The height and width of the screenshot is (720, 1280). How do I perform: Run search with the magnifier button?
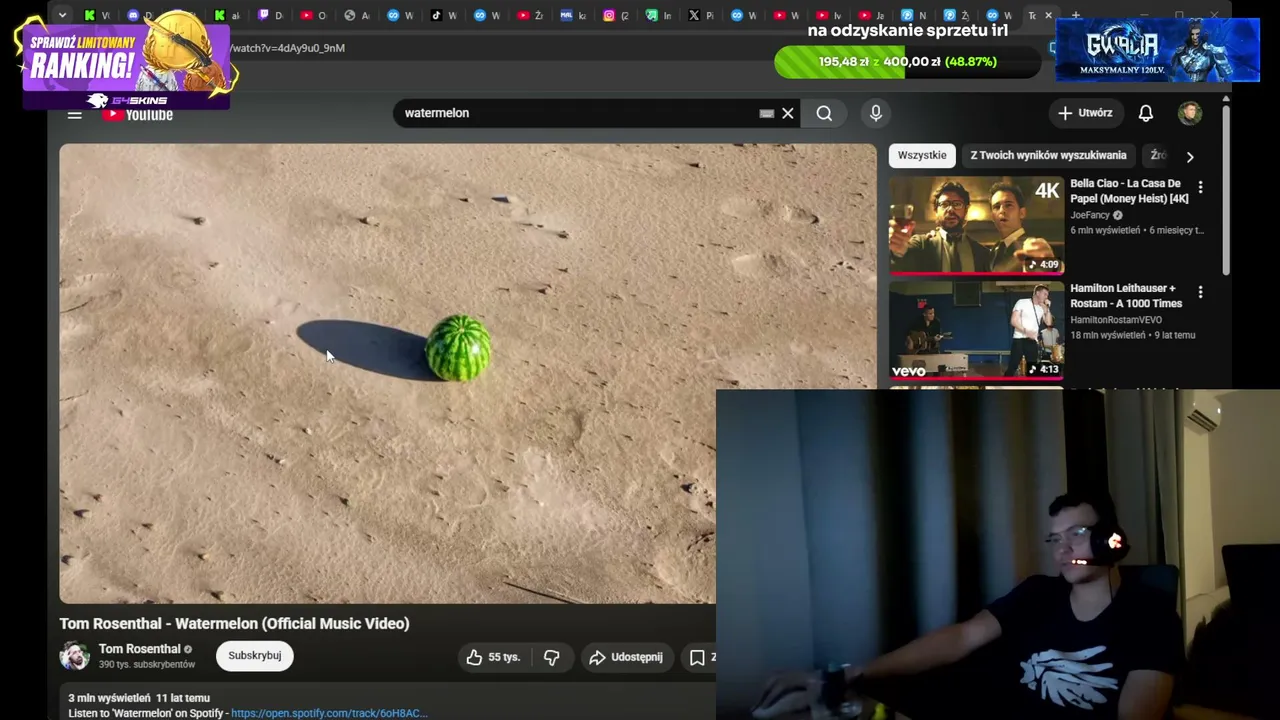click(824, 113)
